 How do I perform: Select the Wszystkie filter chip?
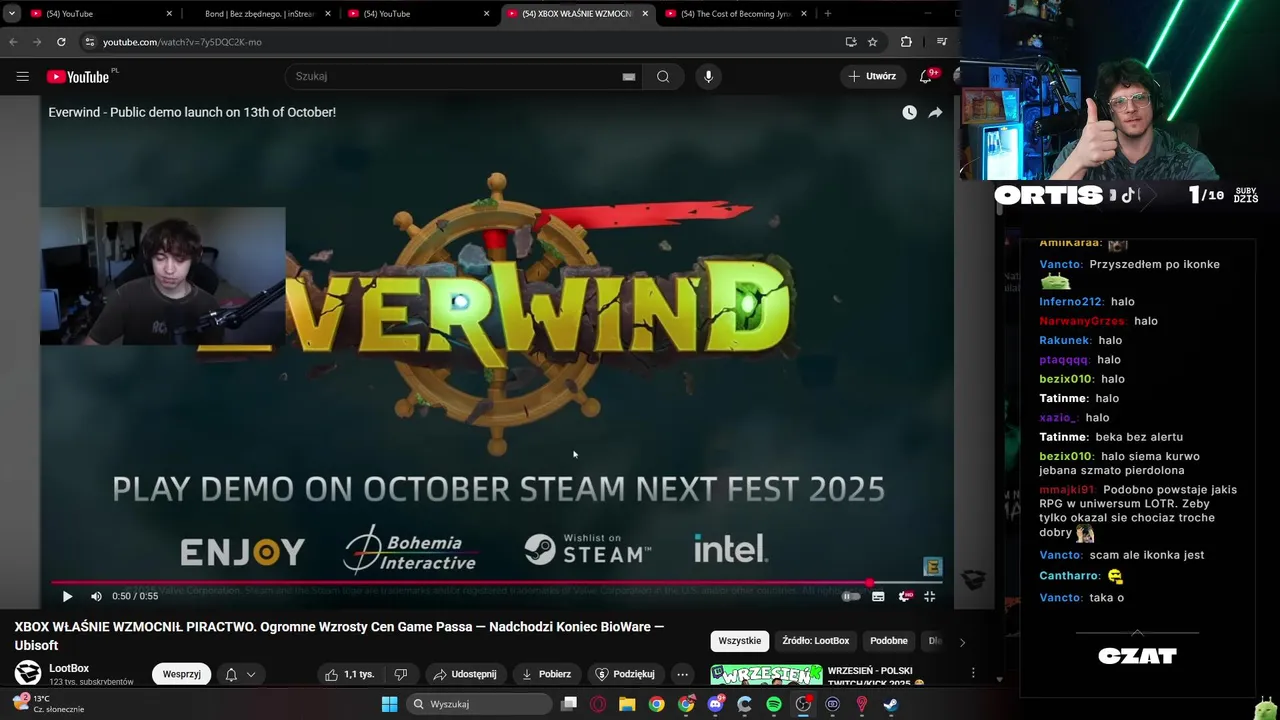click(x=740, y=641)
